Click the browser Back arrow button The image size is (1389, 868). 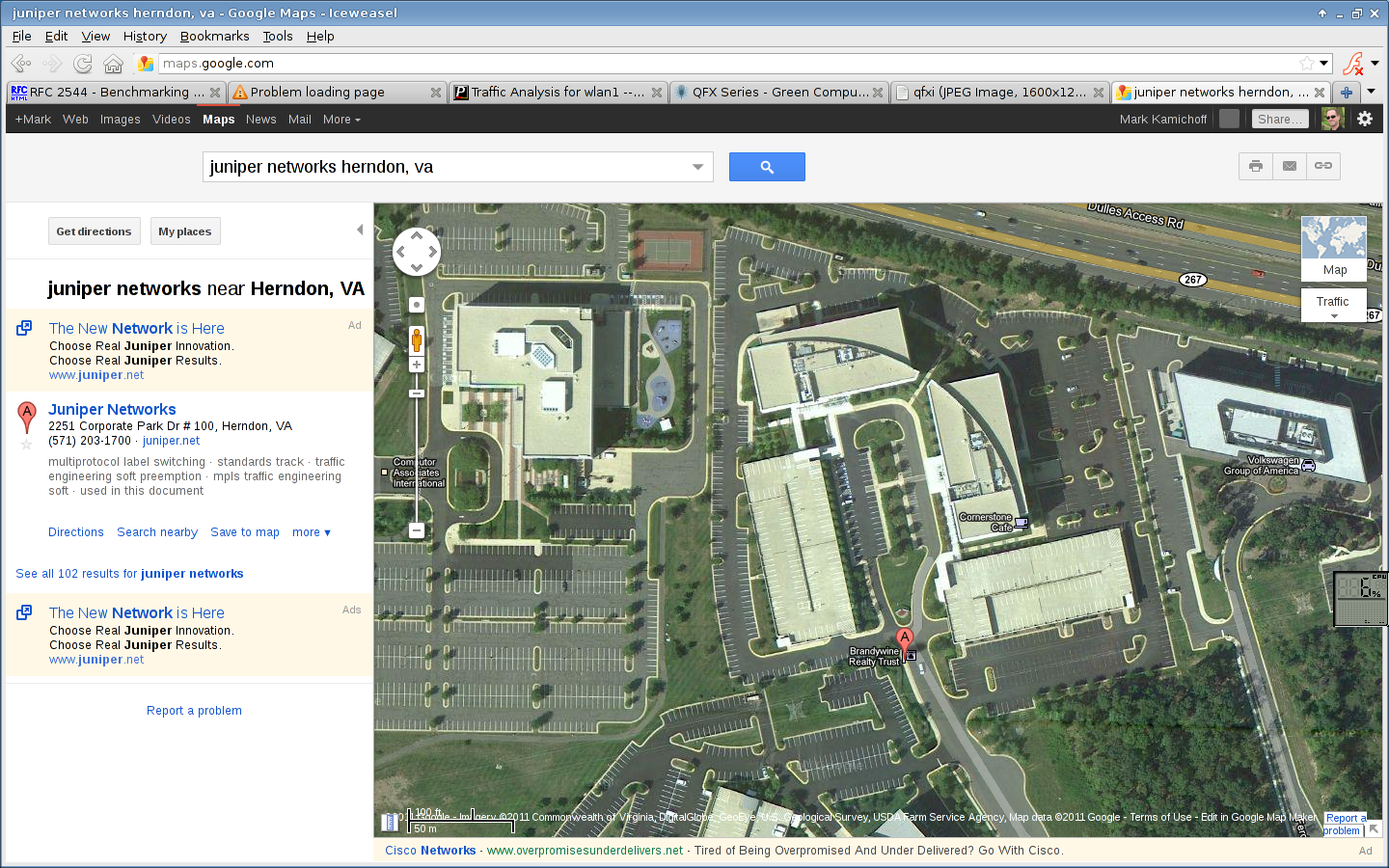[x=21, y=64]
